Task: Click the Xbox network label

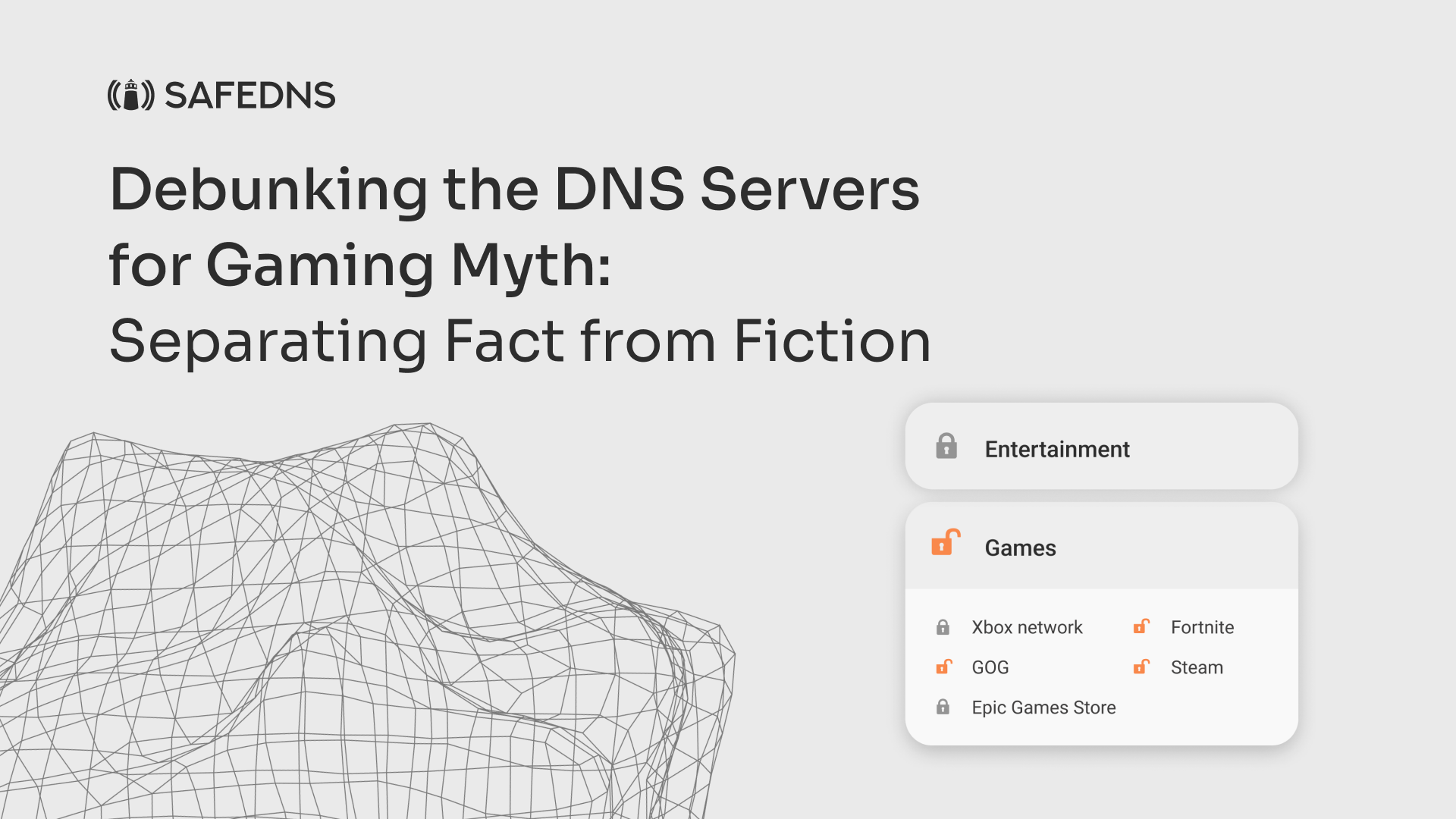Action: [x=1027, y=627]
